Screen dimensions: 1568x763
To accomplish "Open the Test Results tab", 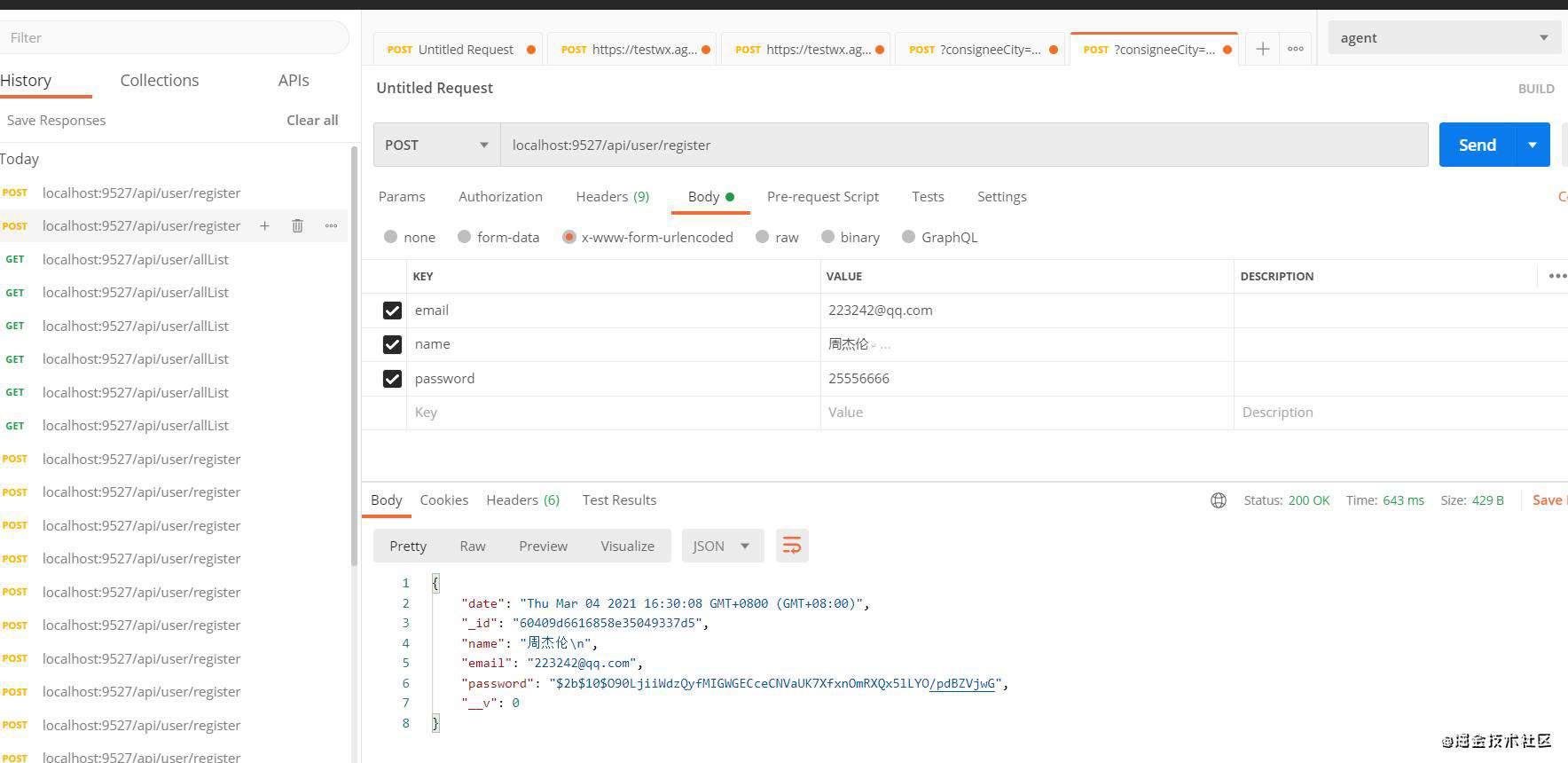I will click(619, 500).
